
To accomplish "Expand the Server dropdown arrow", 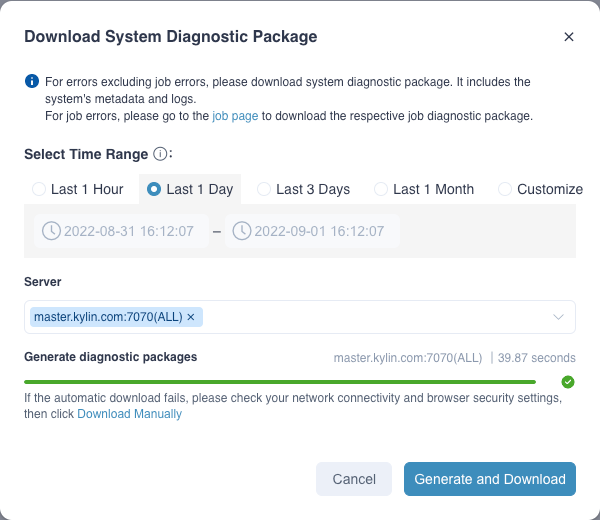I will coord(559,317).
